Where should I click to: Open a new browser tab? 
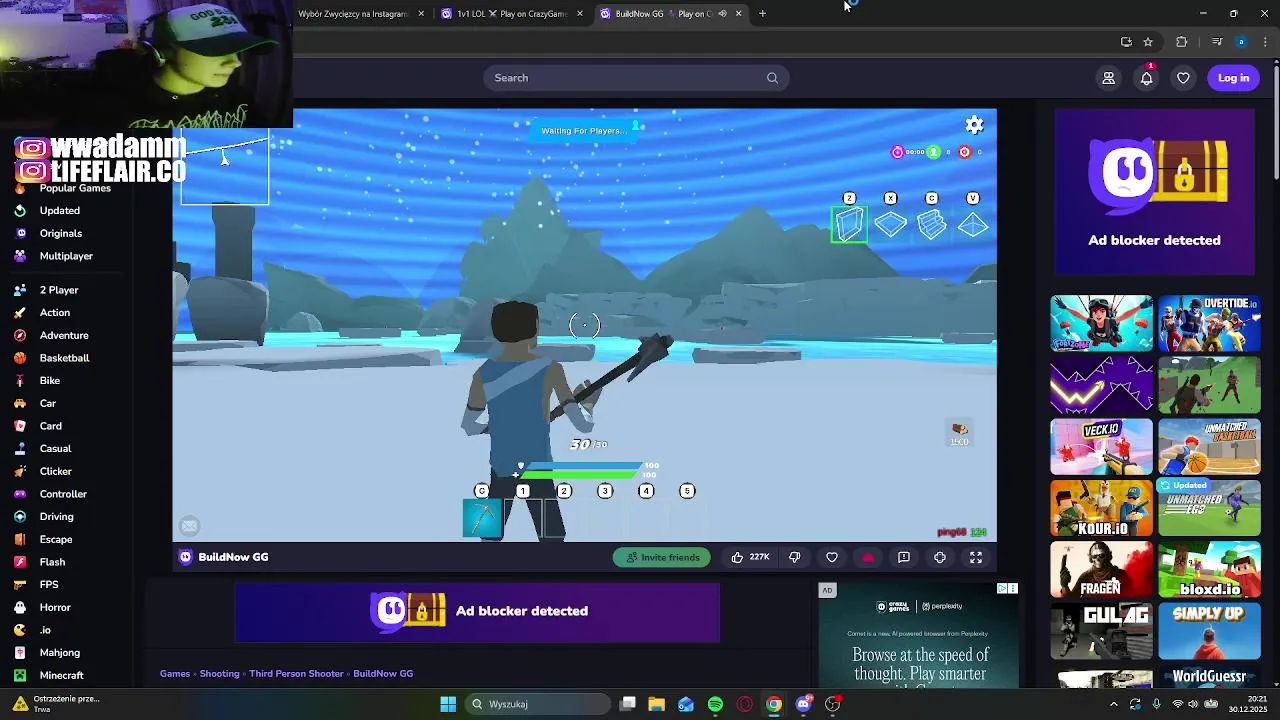pos(762,14)
